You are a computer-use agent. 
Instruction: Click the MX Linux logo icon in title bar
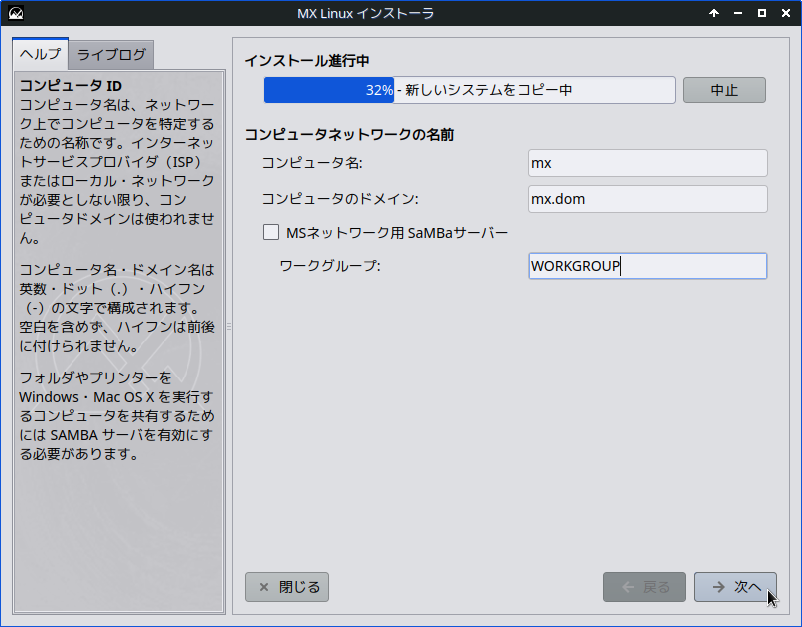16,13
